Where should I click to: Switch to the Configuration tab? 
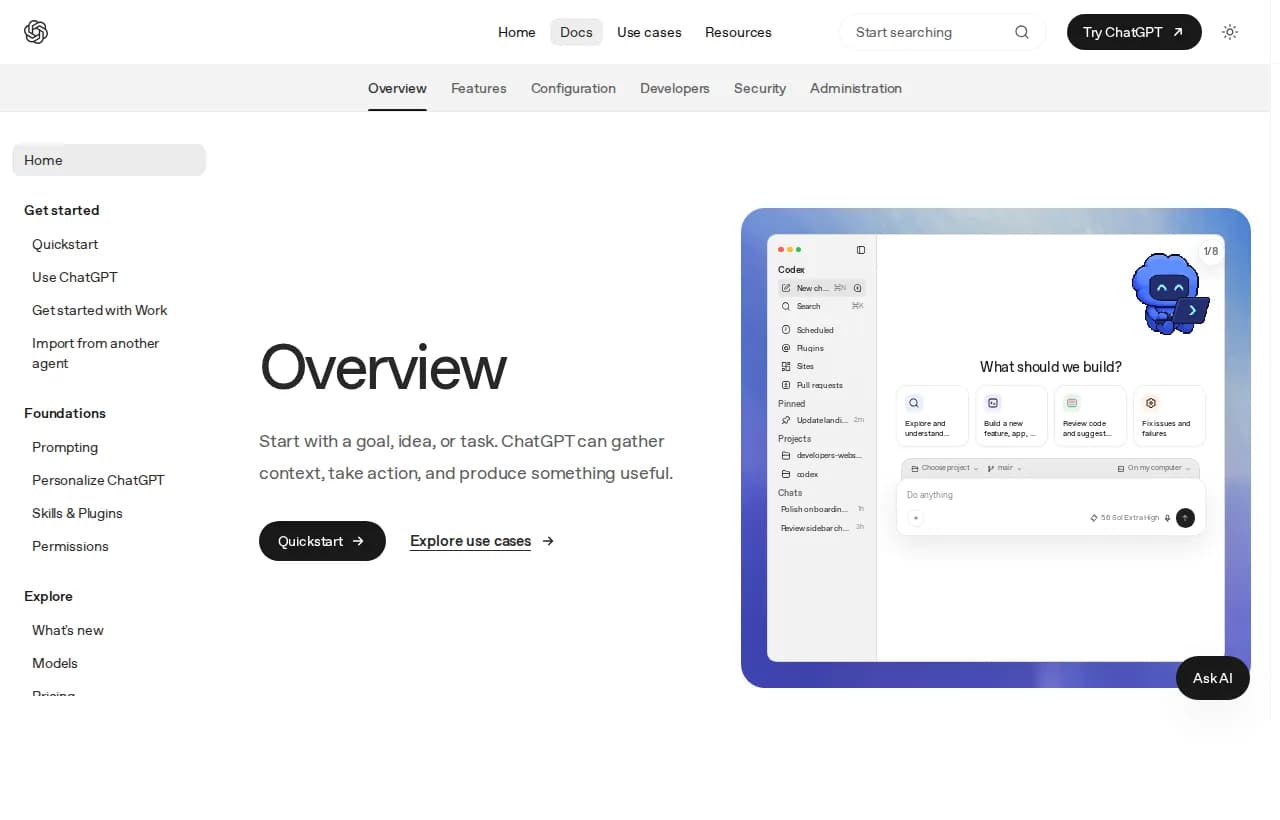click(x=573, y=88)
